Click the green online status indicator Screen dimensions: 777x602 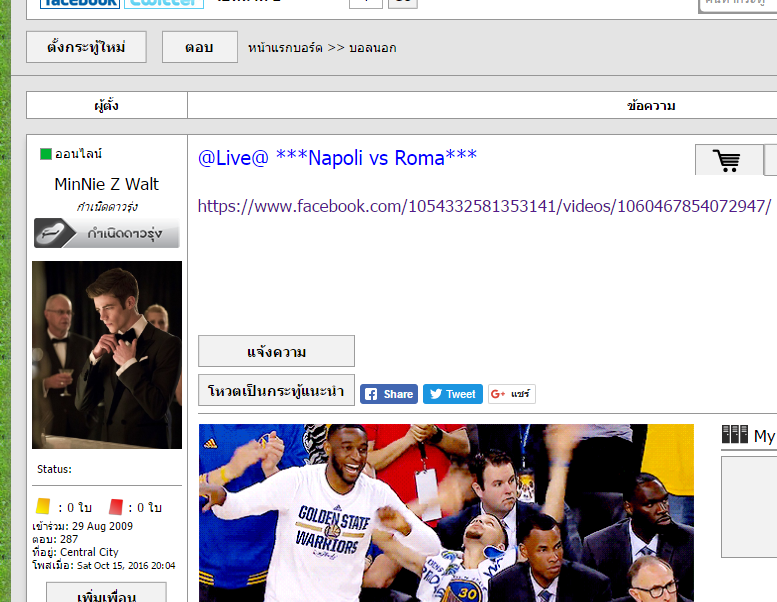[x=46, y=154]
